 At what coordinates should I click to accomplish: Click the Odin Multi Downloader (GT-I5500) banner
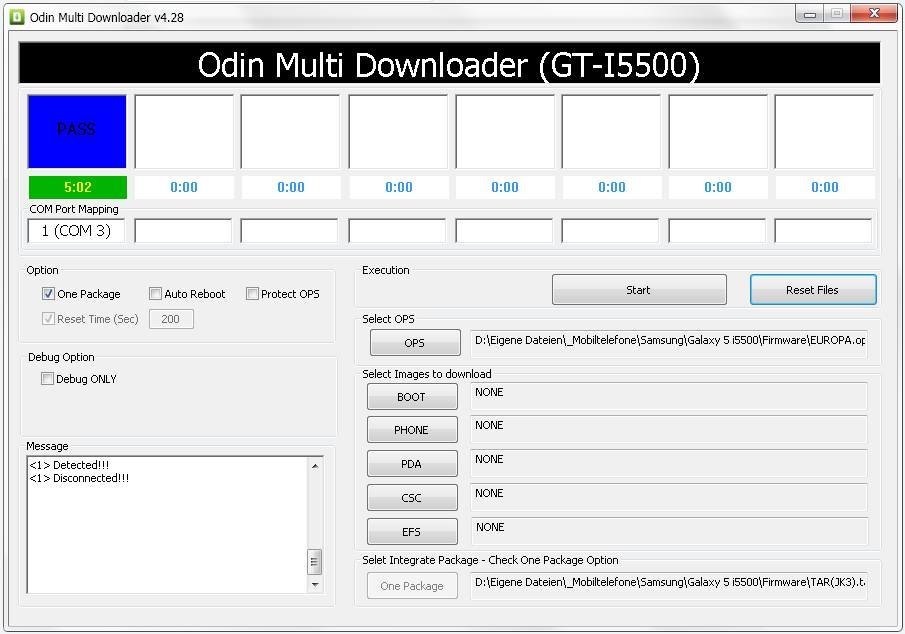click(449, 64)
